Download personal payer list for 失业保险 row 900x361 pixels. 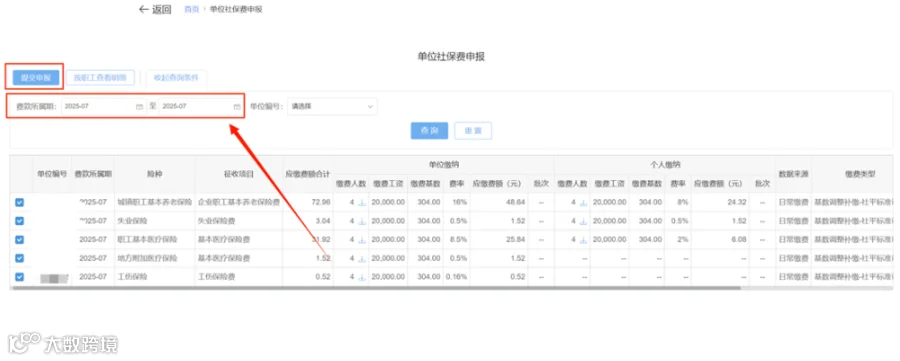point(583,221)
